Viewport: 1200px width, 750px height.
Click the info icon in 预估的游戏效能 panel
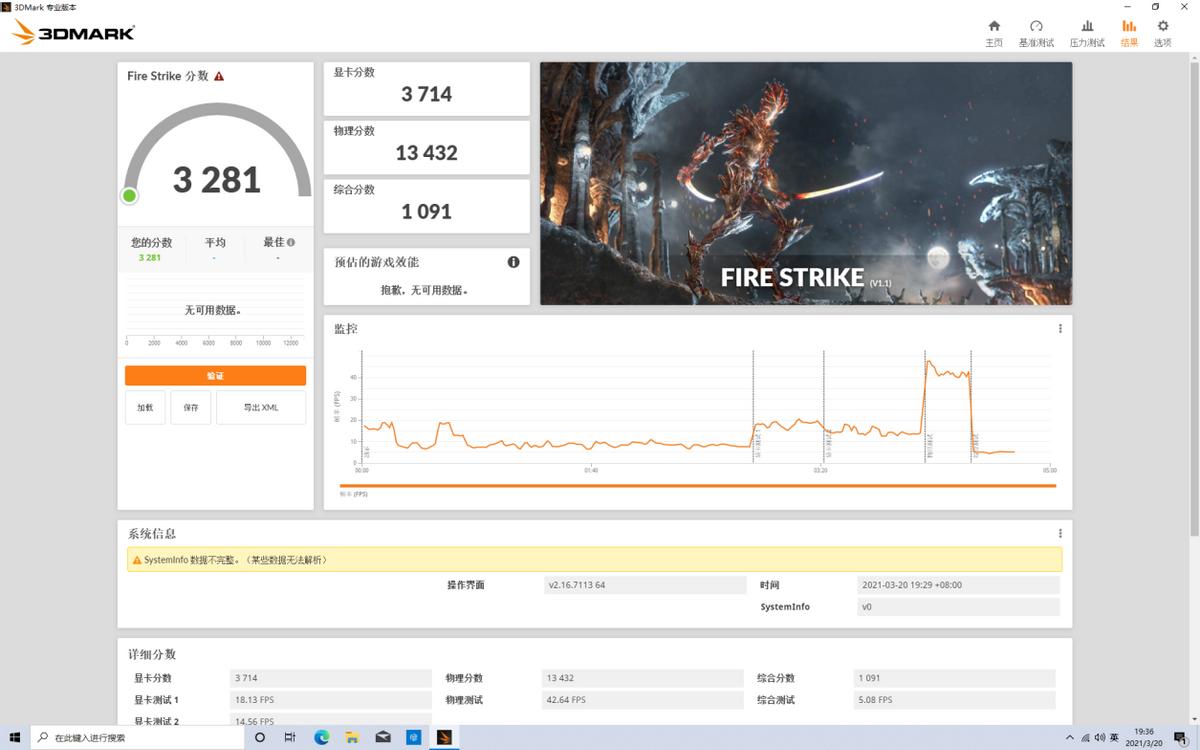tap(513, 262)
